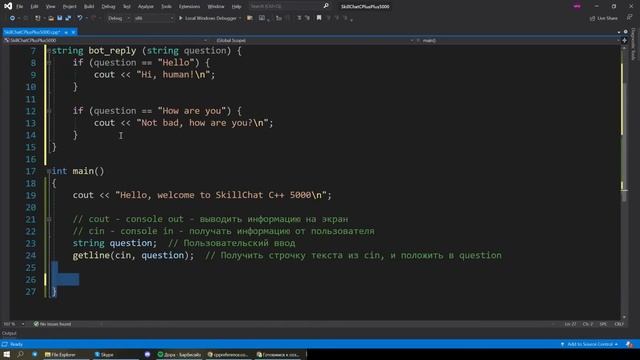Collapse the if block on line 12

(49, 111)
